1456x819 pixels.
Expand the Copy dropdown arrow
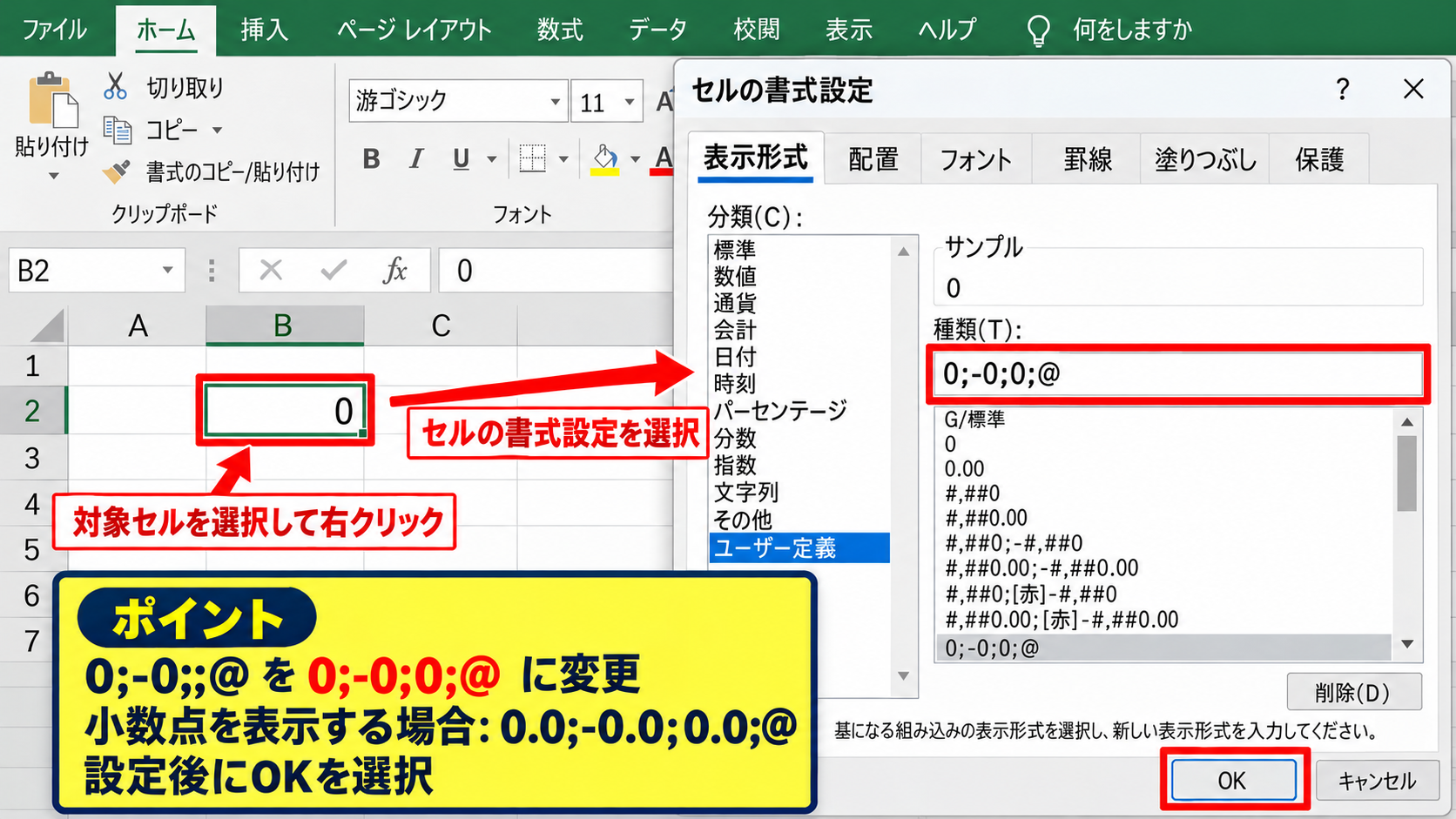217,131
